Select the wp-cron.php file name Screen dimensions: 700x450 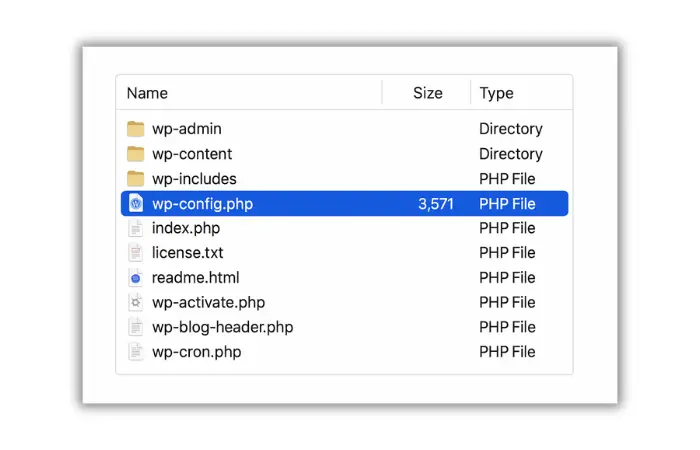(x=196, y=352)
